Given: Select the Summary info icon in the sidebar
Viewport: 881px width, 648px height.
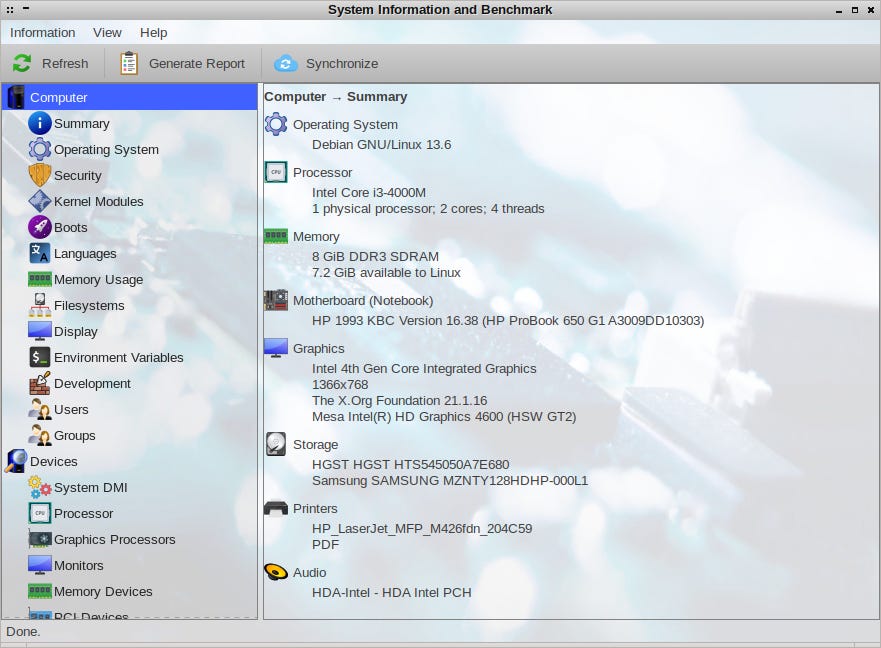Looking at the screenshot, I should click(40, 124).
